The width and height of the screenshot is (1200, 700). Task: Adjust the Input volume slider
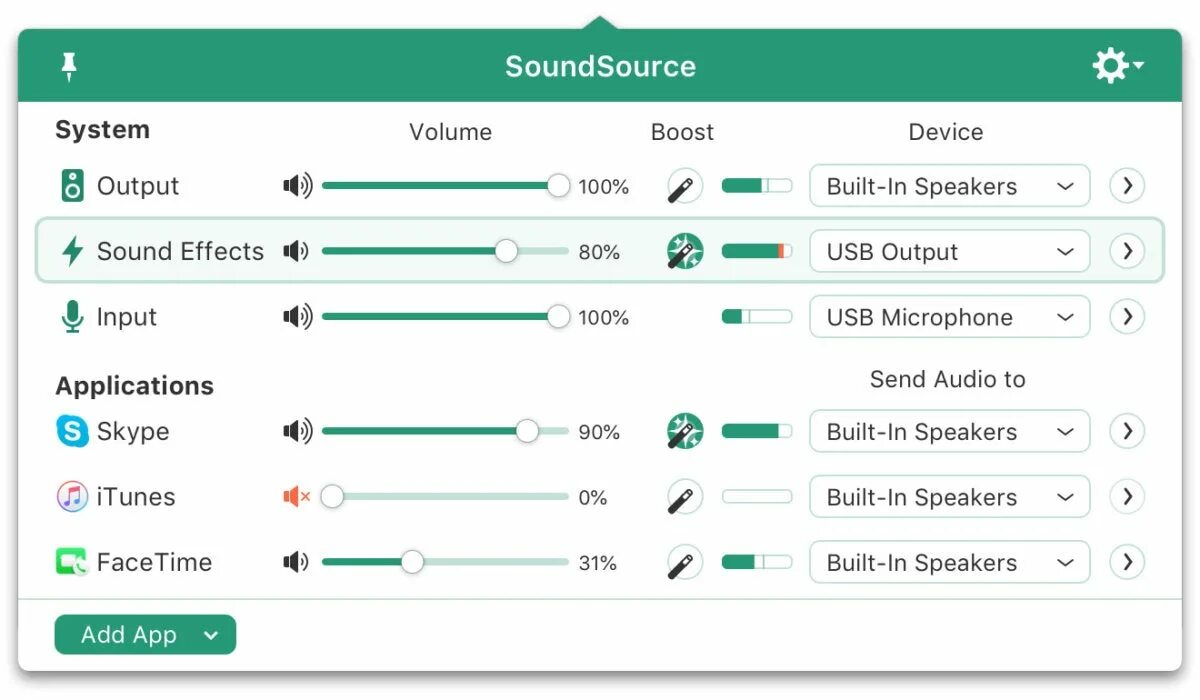coord(445,317)
